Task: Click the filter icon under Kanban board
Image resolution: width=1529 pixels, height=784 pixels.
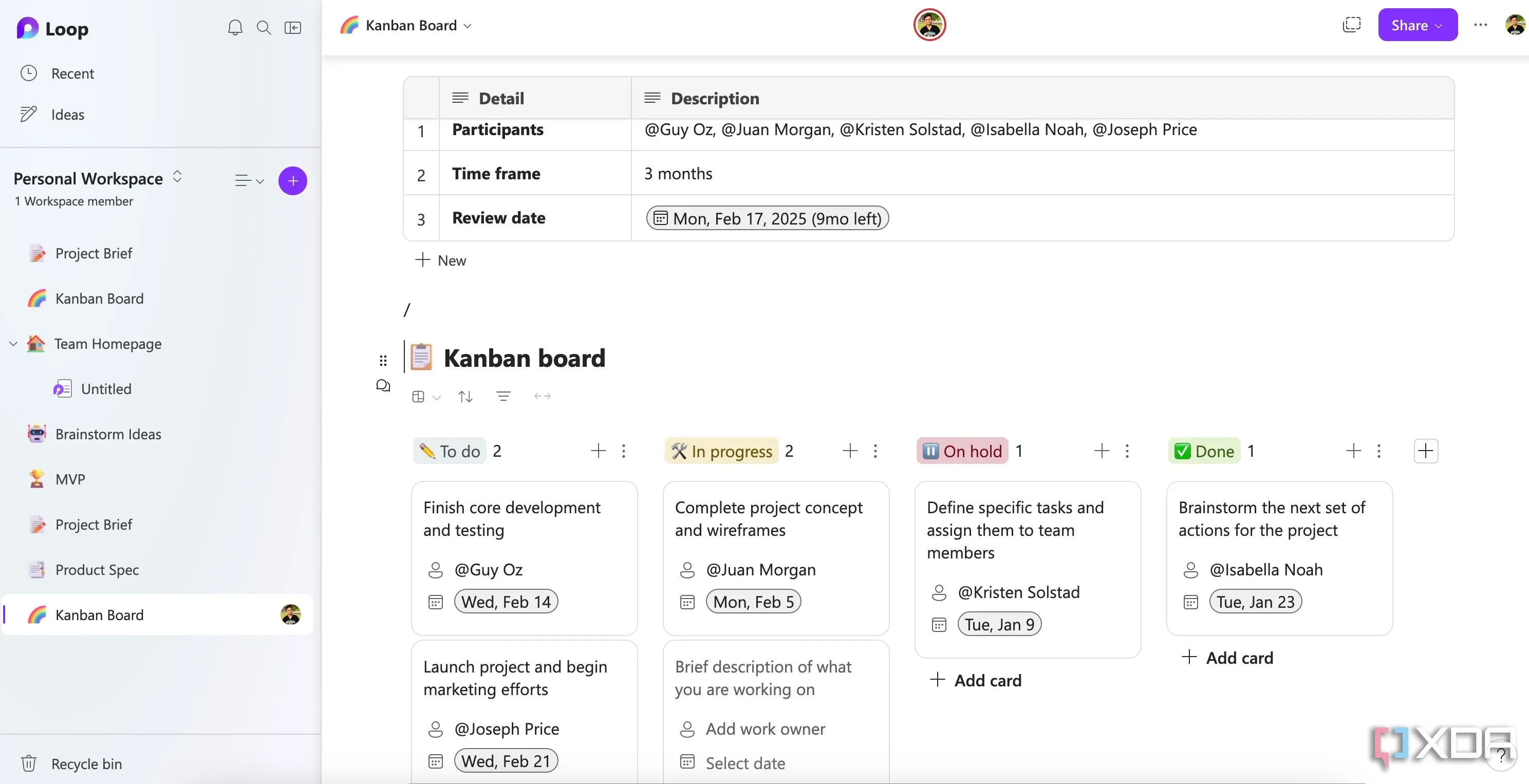Action: tap(504, 397)
